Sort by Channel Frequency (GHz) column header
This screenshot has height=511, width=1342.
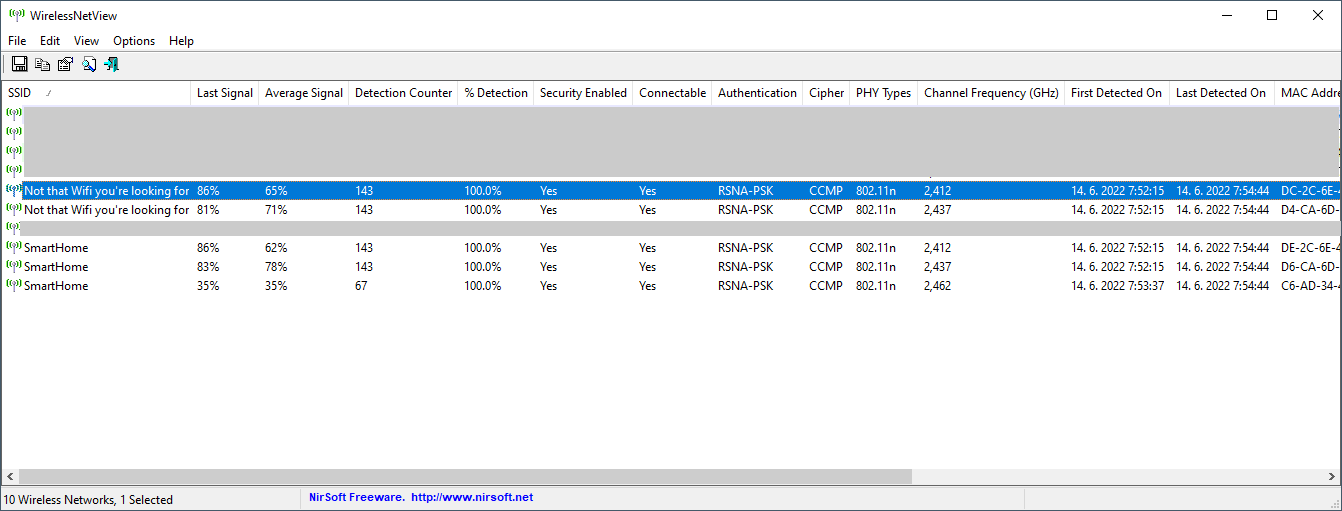point(991,93)
